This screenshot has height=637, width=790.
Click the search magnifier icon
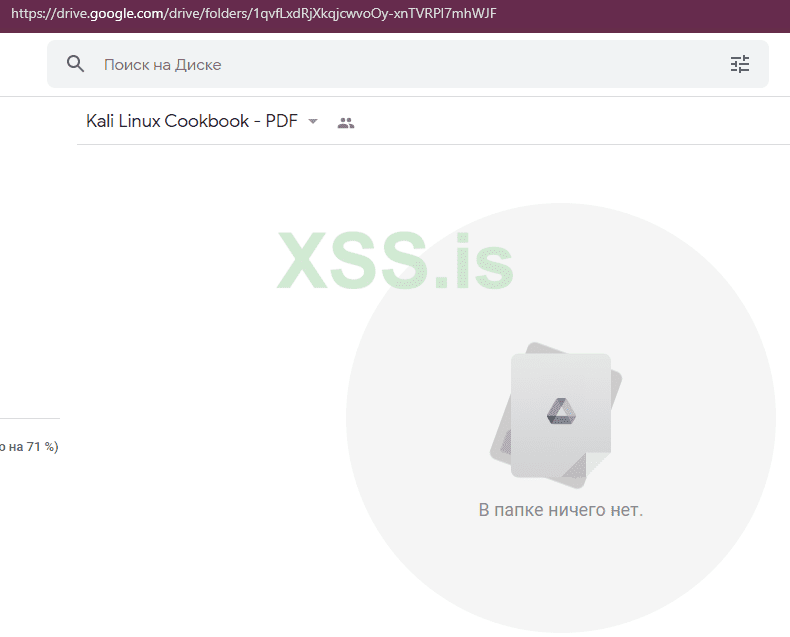[76, 64]
